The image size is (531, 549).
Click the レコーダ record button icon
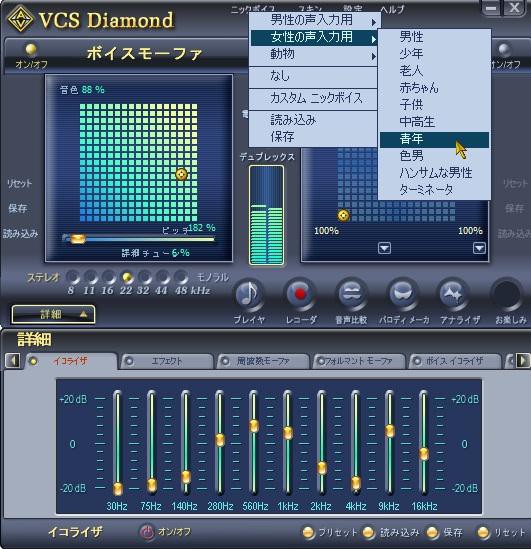pyautogui.click(x=300, y=293)
